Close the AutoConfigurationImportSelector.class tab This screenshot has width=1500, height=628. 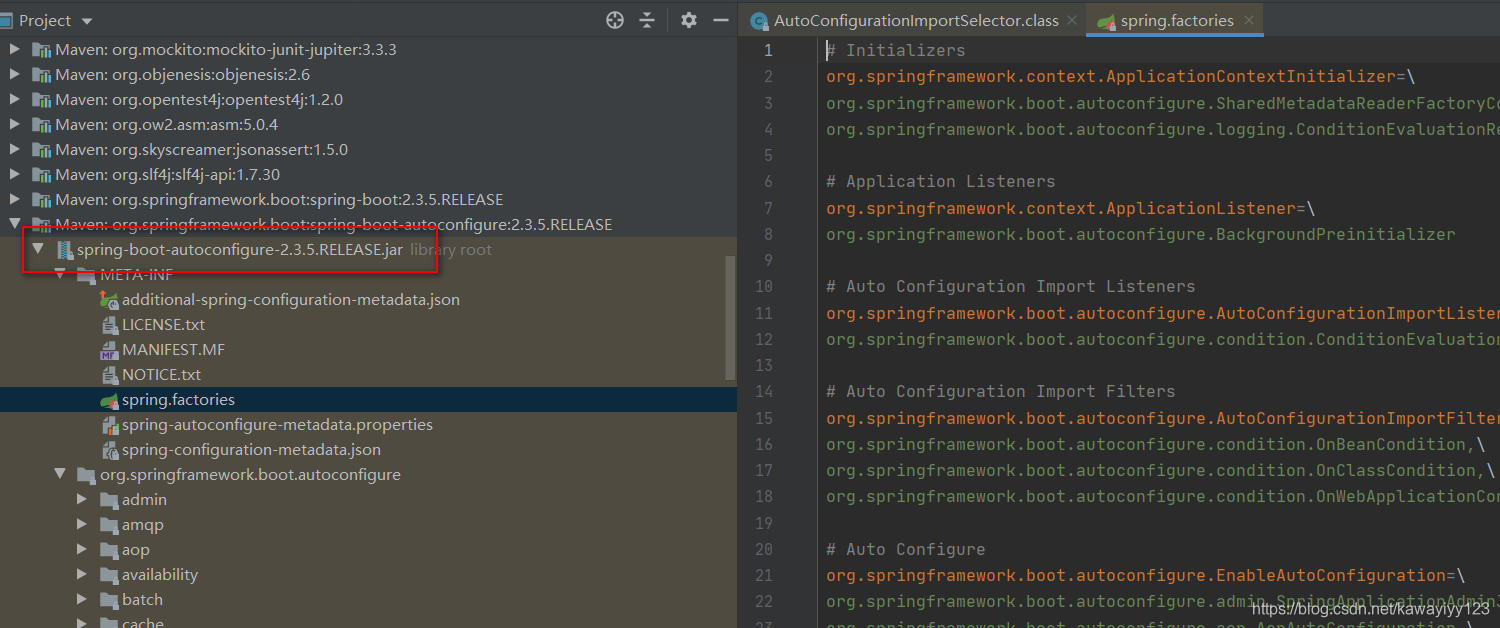[1072, 20]
